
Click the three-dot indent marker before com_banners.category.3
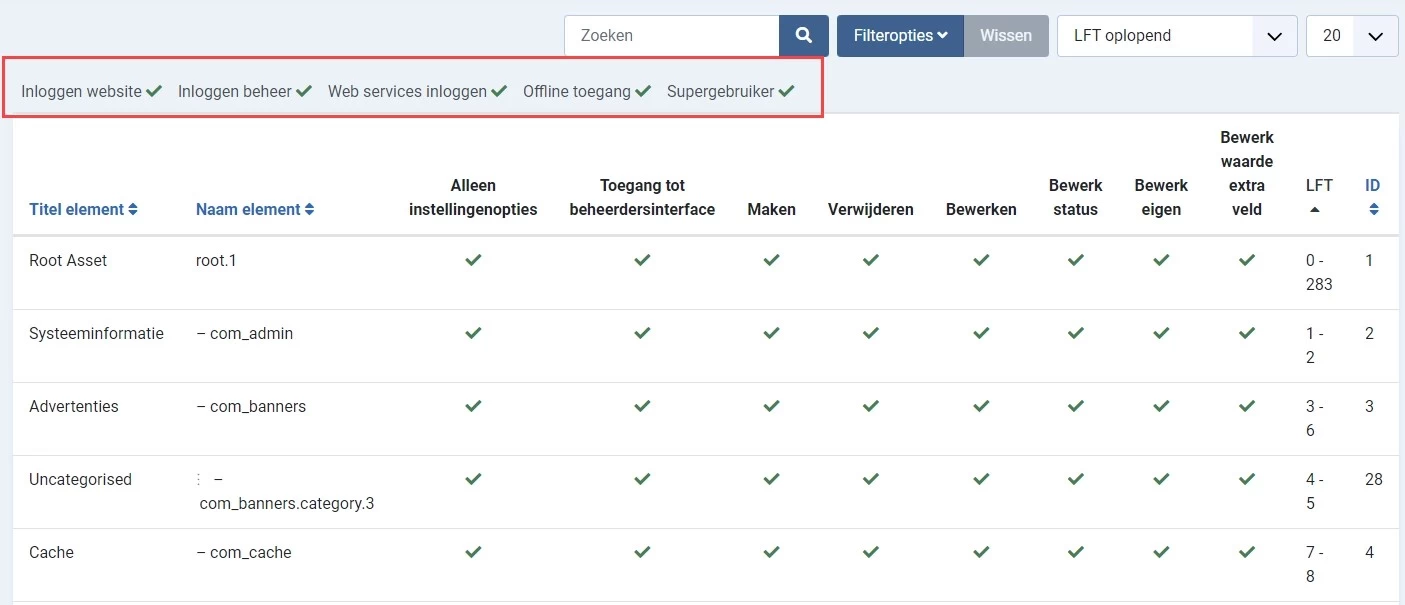[x=199, y=480]
